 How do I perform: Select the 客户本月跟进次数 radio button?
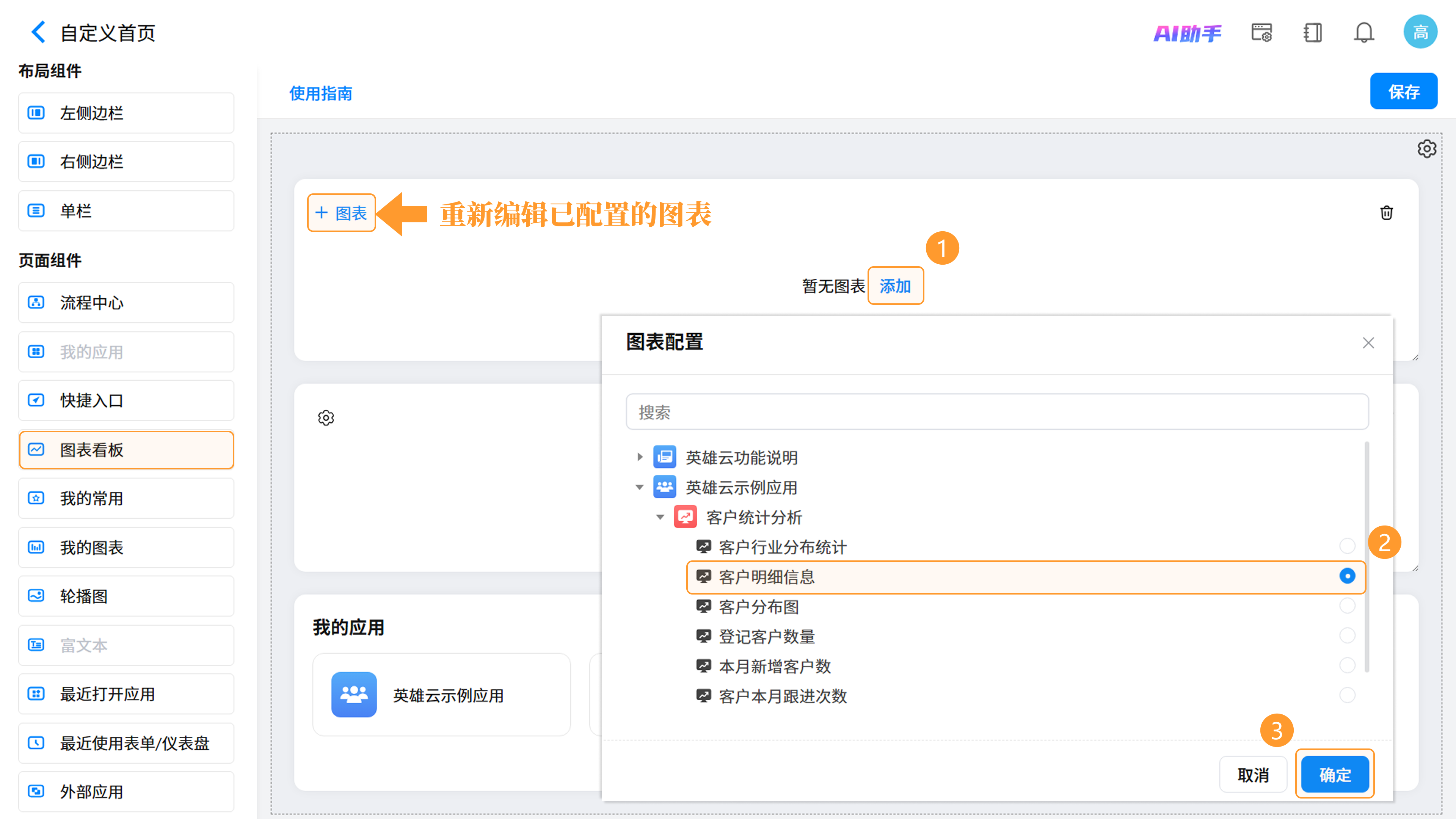1347,695
